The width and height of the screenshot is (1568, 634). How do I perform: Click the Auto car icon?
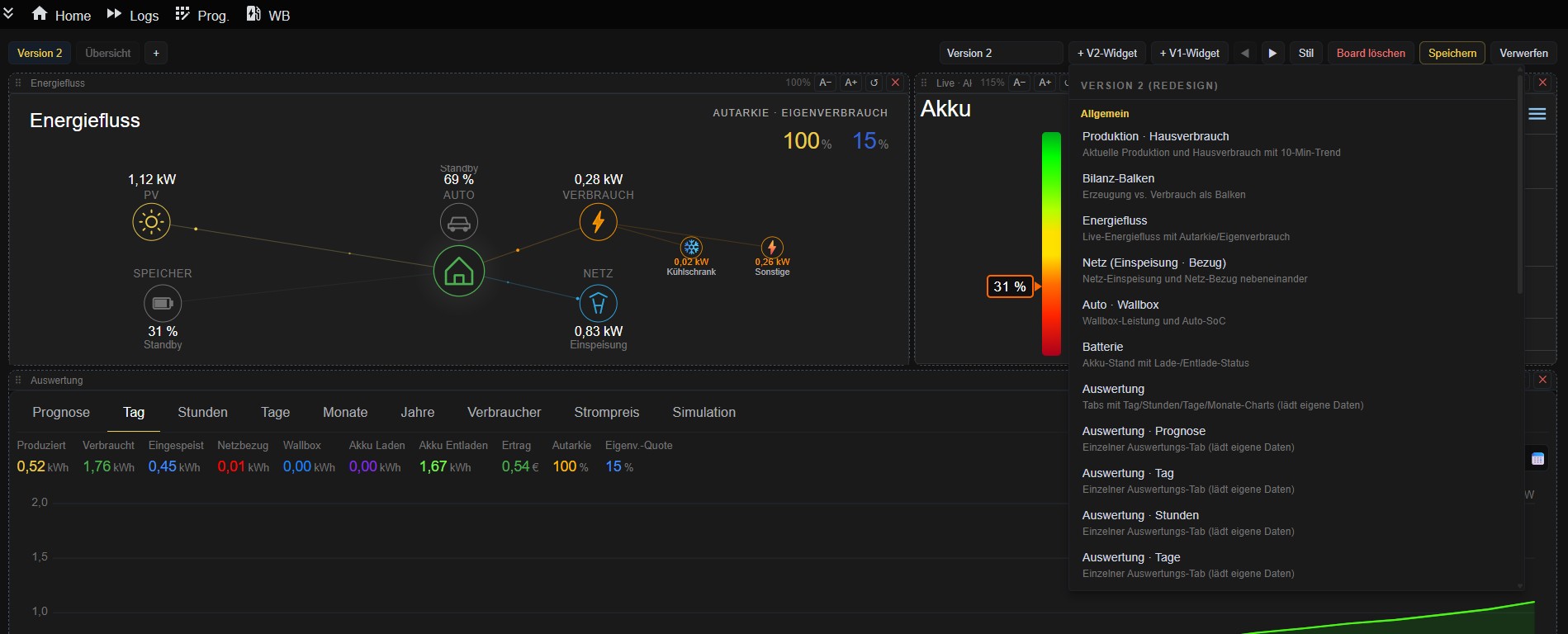[459, 223]
